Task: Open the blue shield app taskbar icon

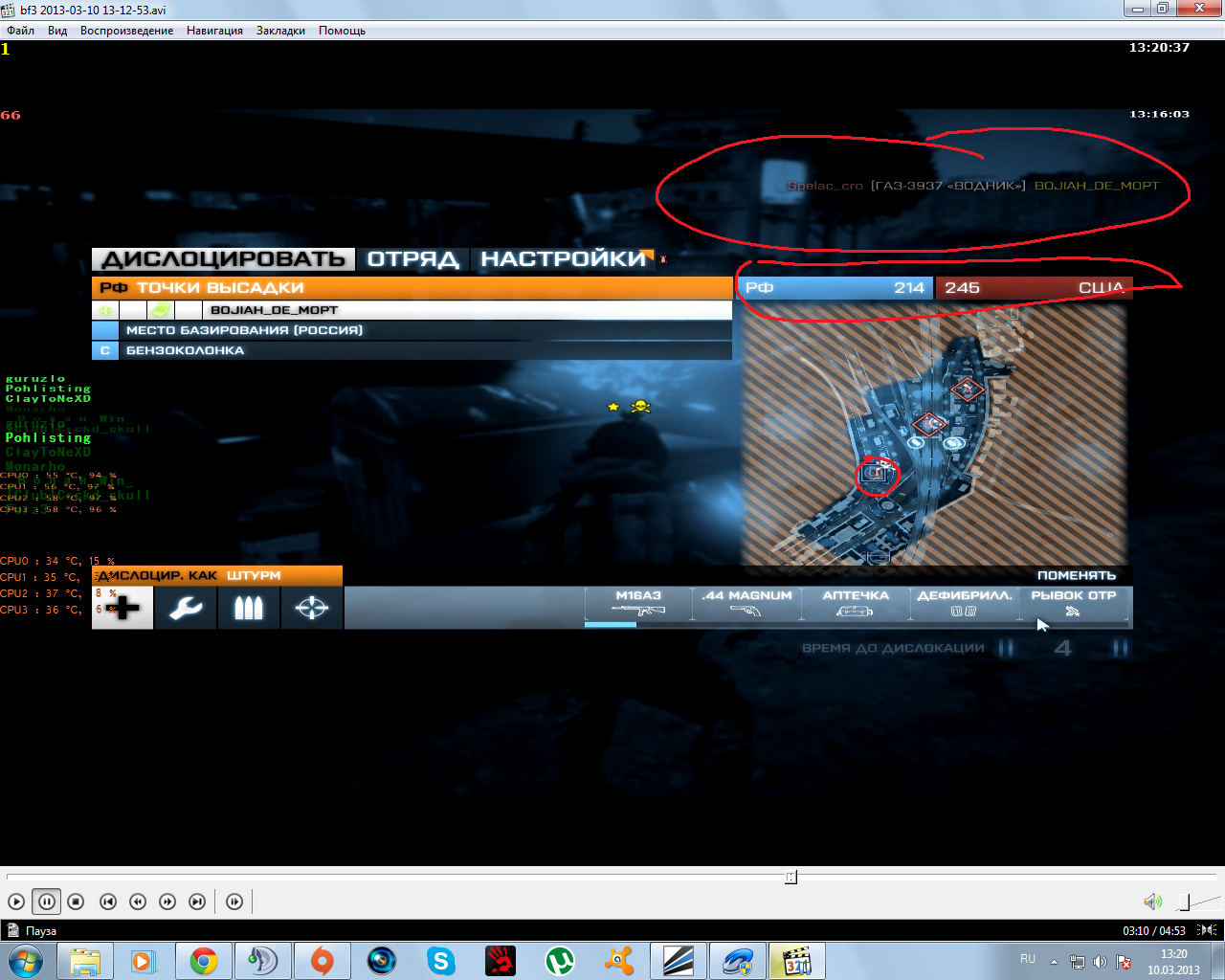Action: (x=738, y=961)
